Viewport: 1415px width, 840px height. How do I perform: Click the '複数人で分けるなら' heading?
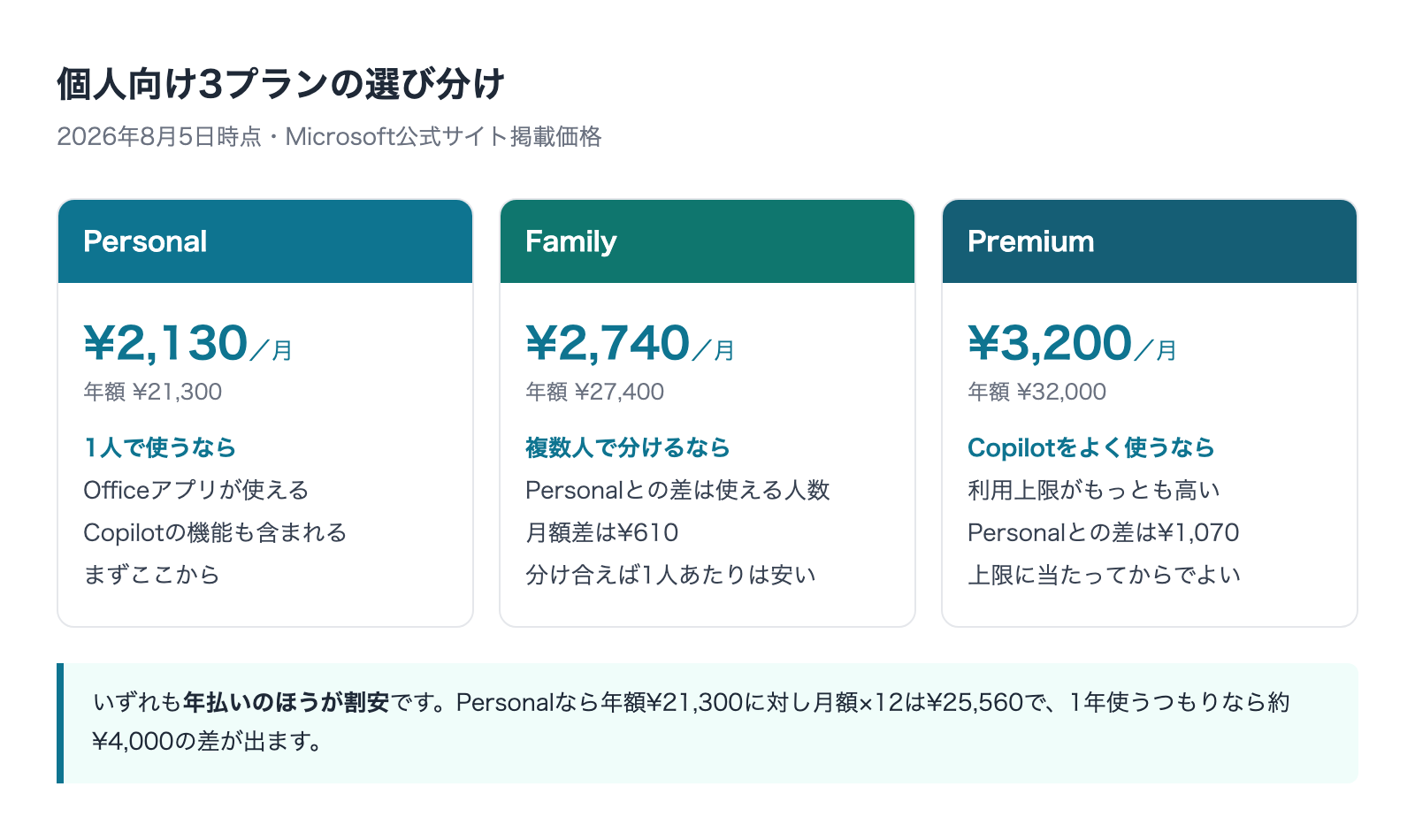tap(628, 447)
